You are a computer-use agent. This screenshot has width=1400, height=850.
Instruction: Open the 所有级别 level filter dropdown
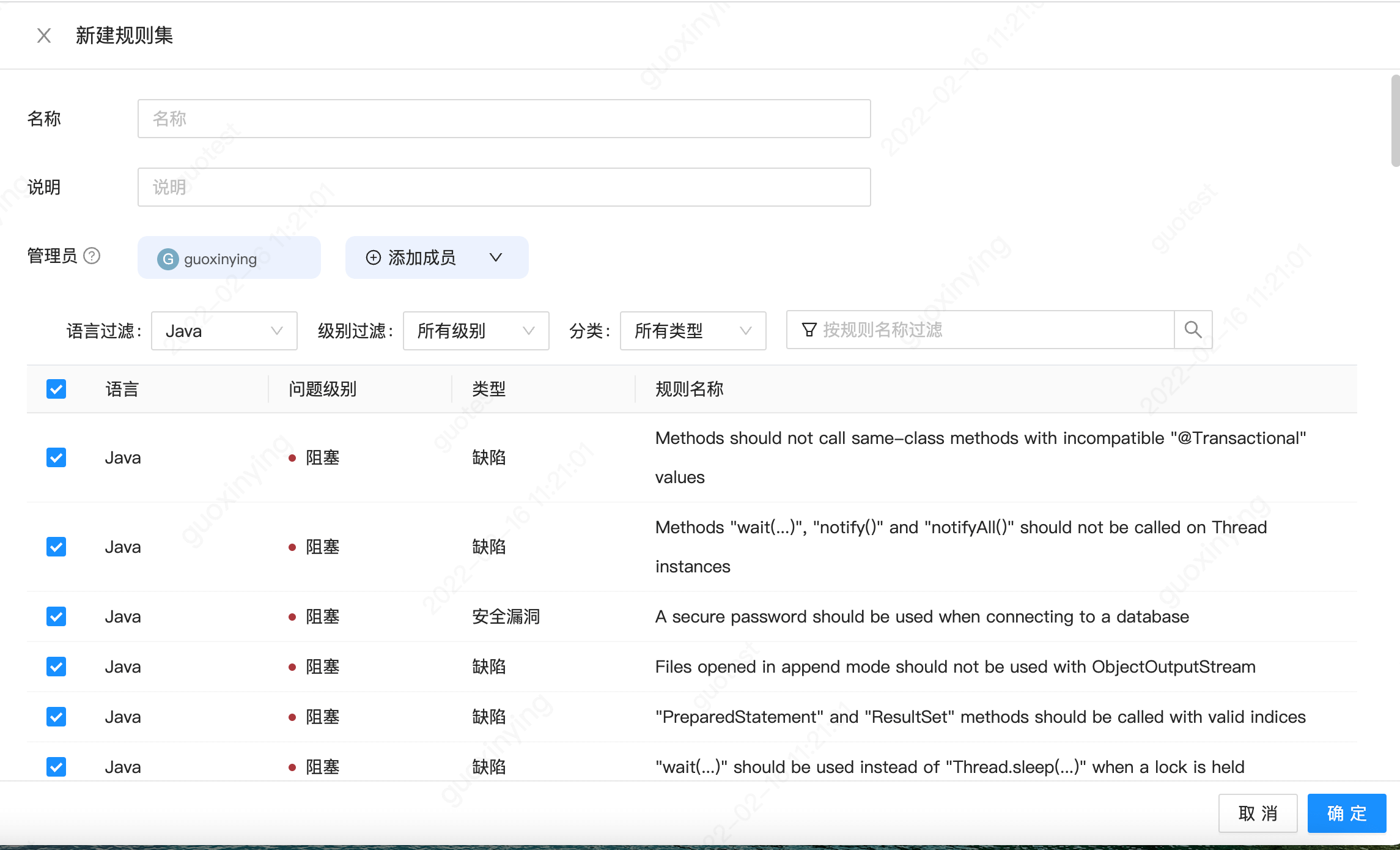coord(476,331)
